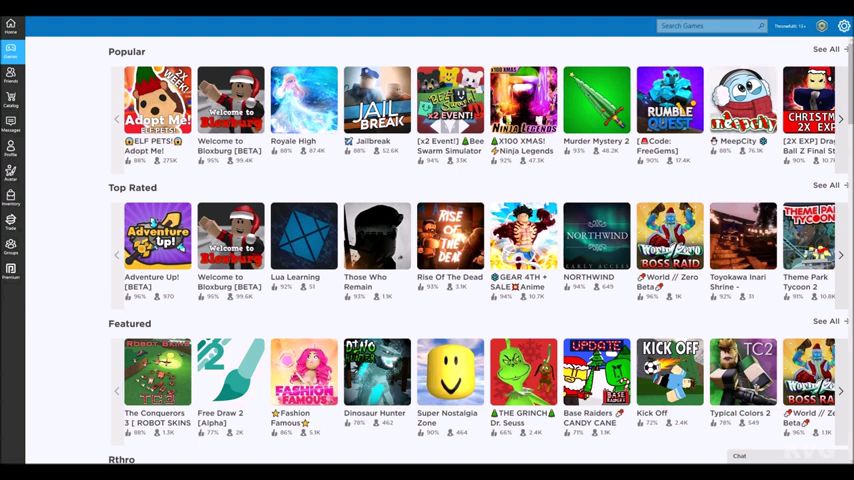Open the Jailbreak game thumbnail
The width and height of the screenshot is (854, 480).
377,100
